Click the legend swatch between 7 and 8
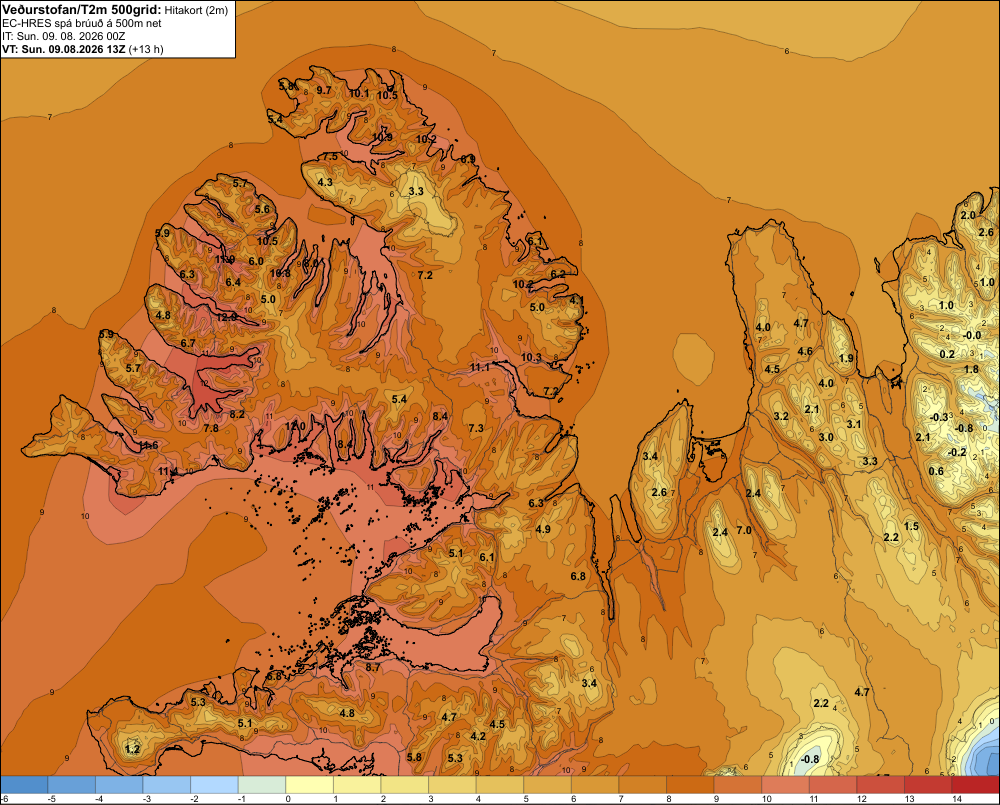The image size is (1000, 805). [642, 785]
